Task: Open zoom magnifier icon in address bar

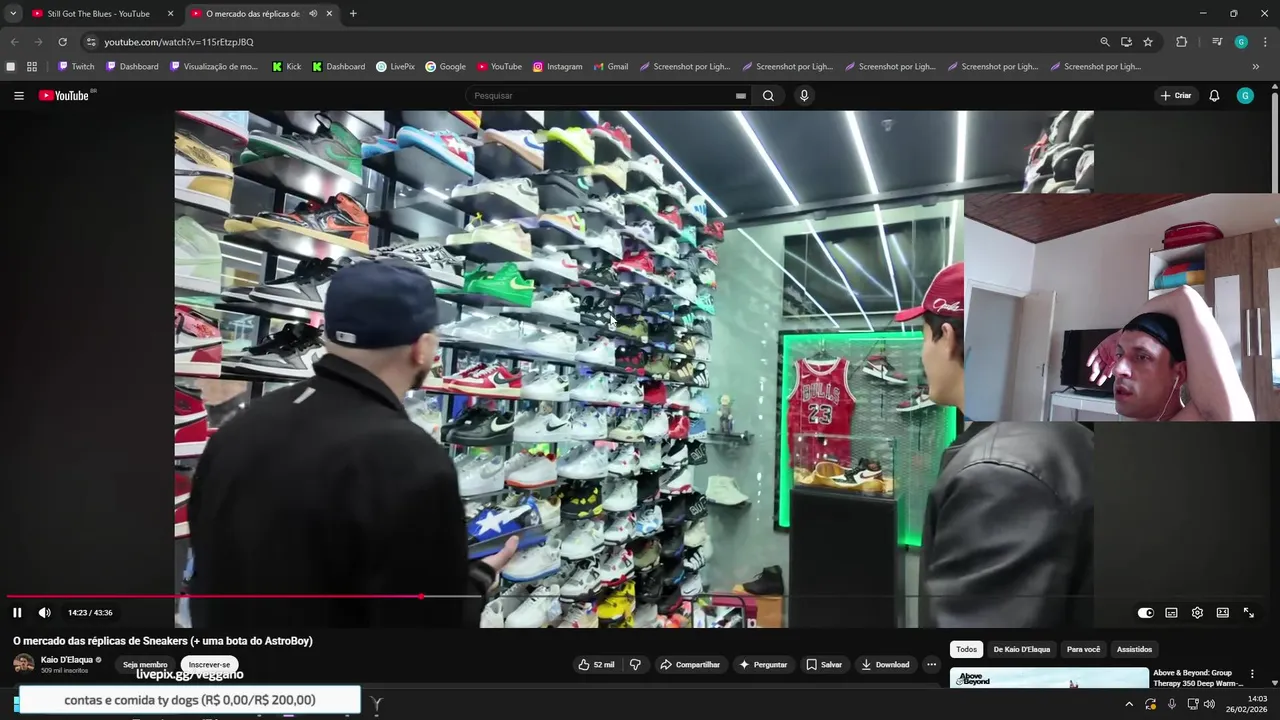Action: [1104, 42]
